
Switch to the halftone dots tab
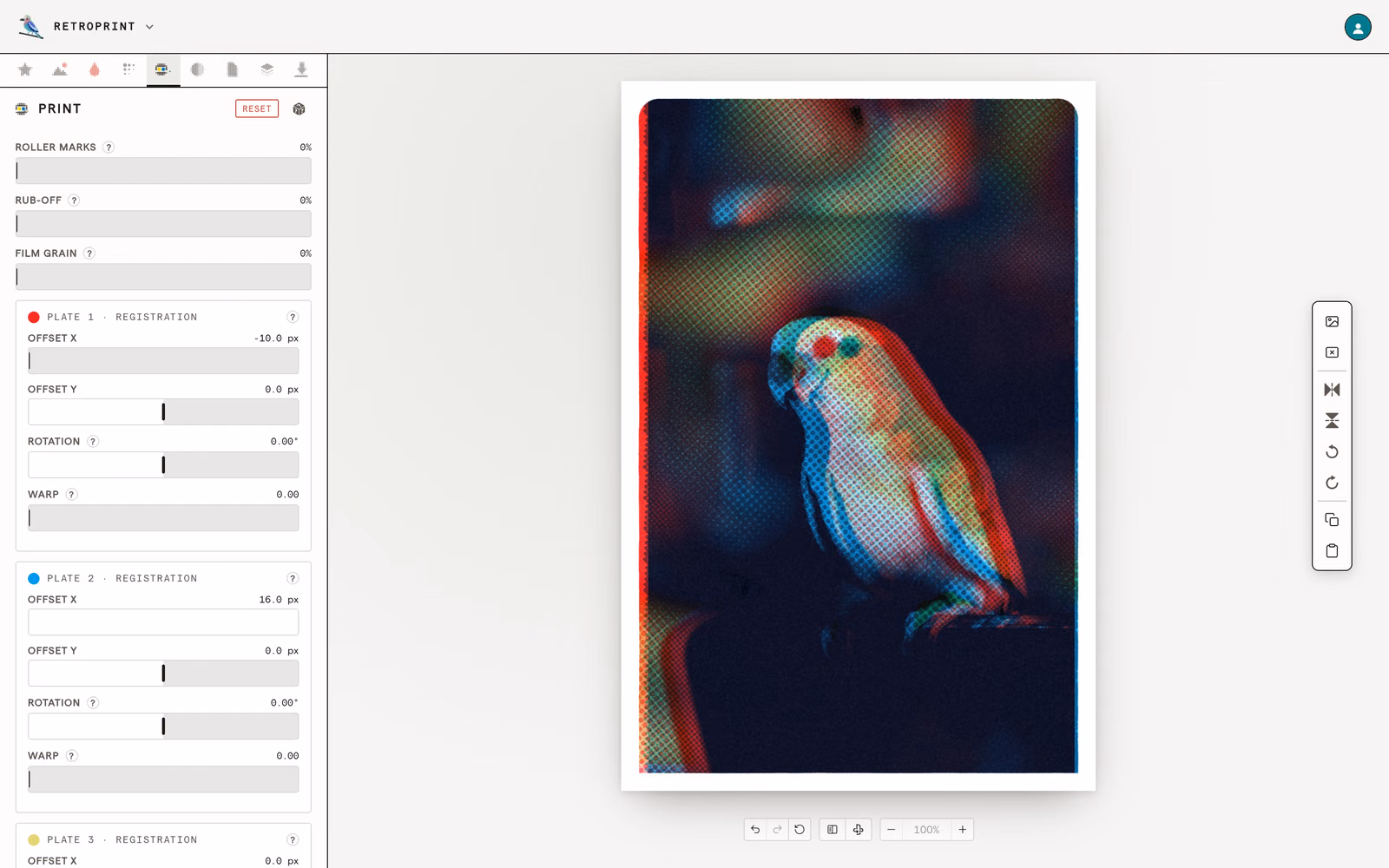pyautogui.click(x=128, y=69)
